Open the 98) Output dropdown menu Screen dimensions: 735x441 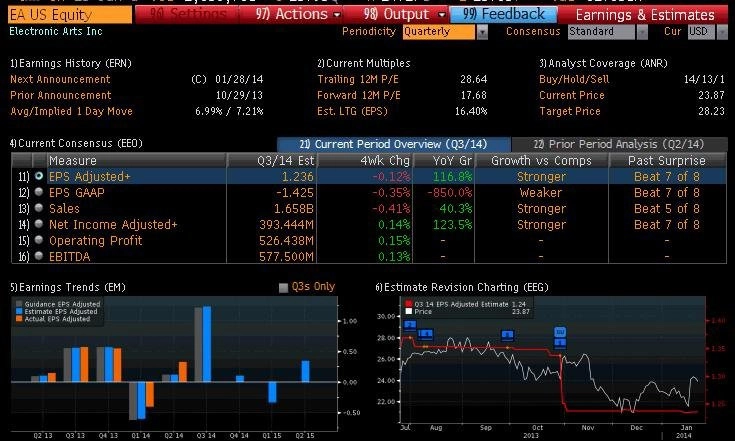coord(403,15)
